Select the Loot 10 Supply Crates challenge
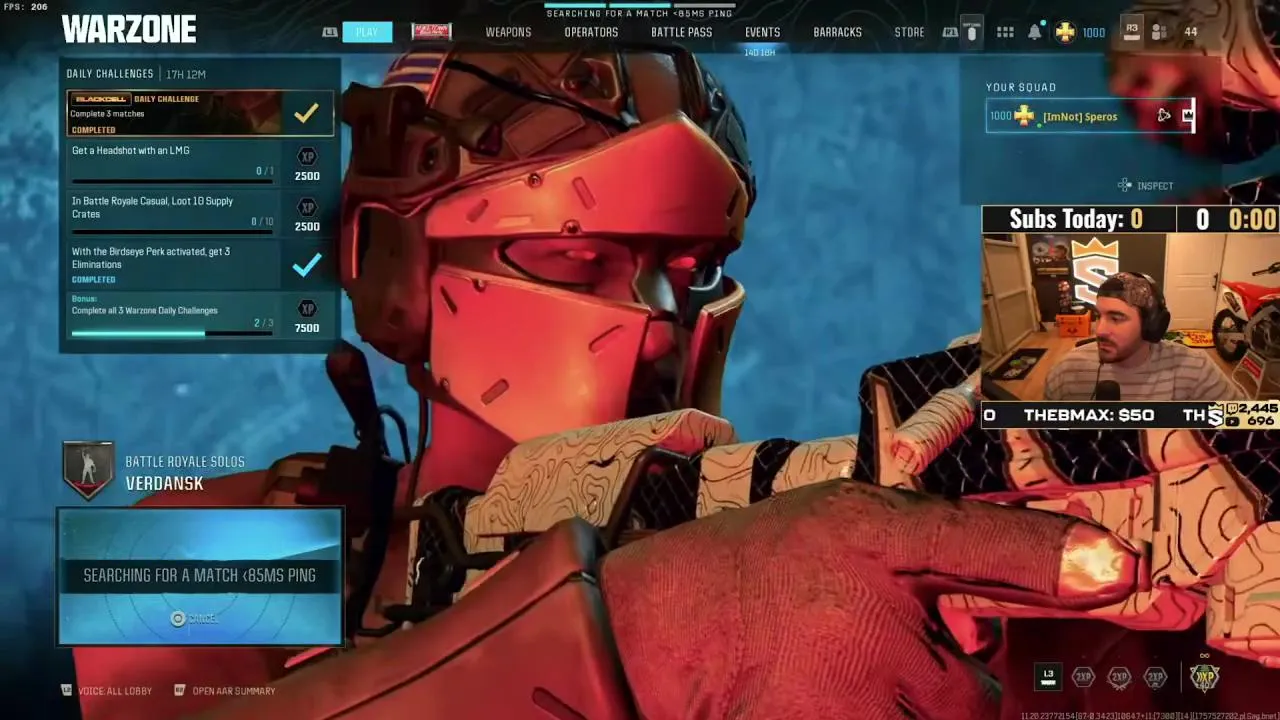This screenshot has width=1280, height=720. (x=200, y=212)
